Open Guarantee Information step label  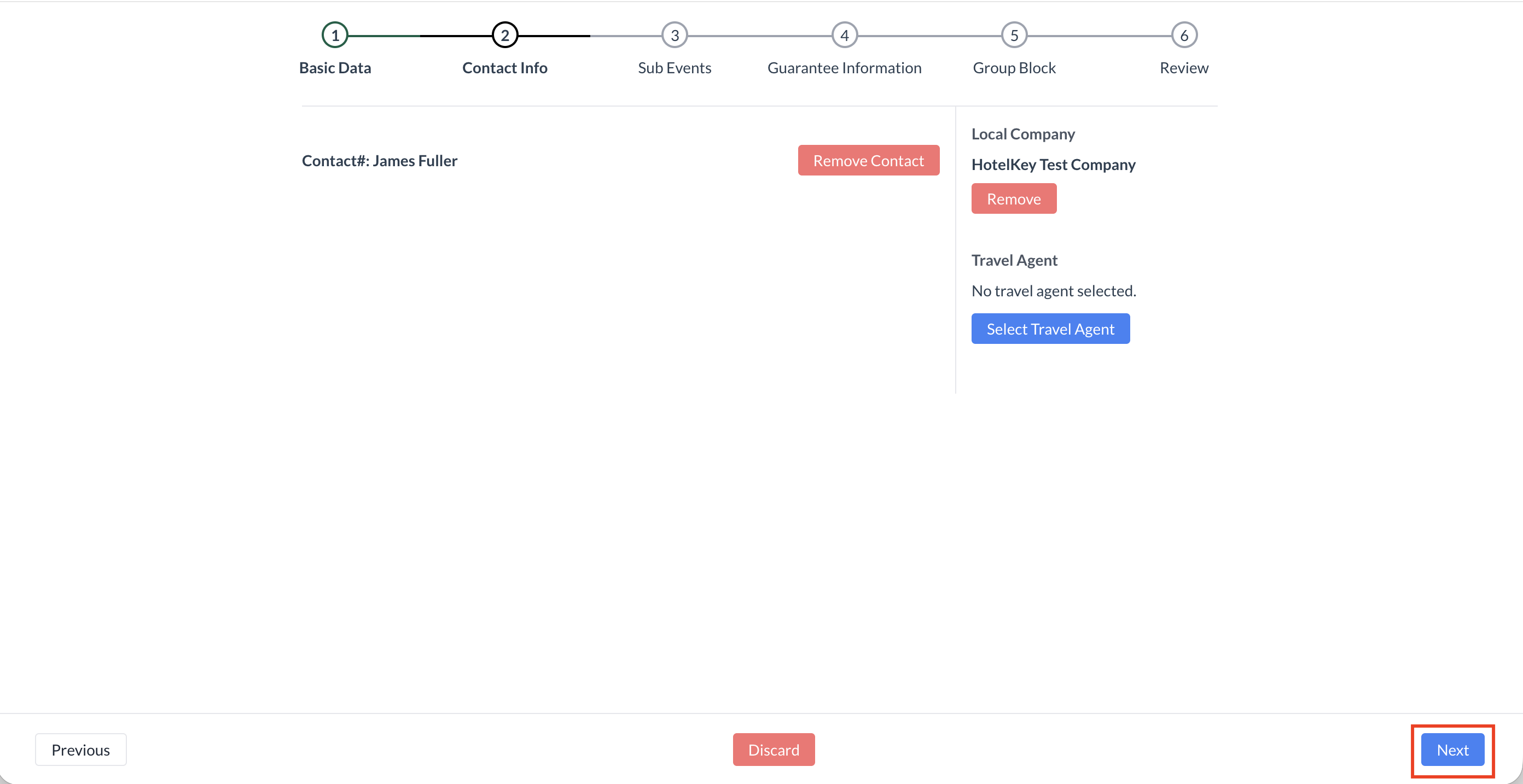(x=844, y=68)
